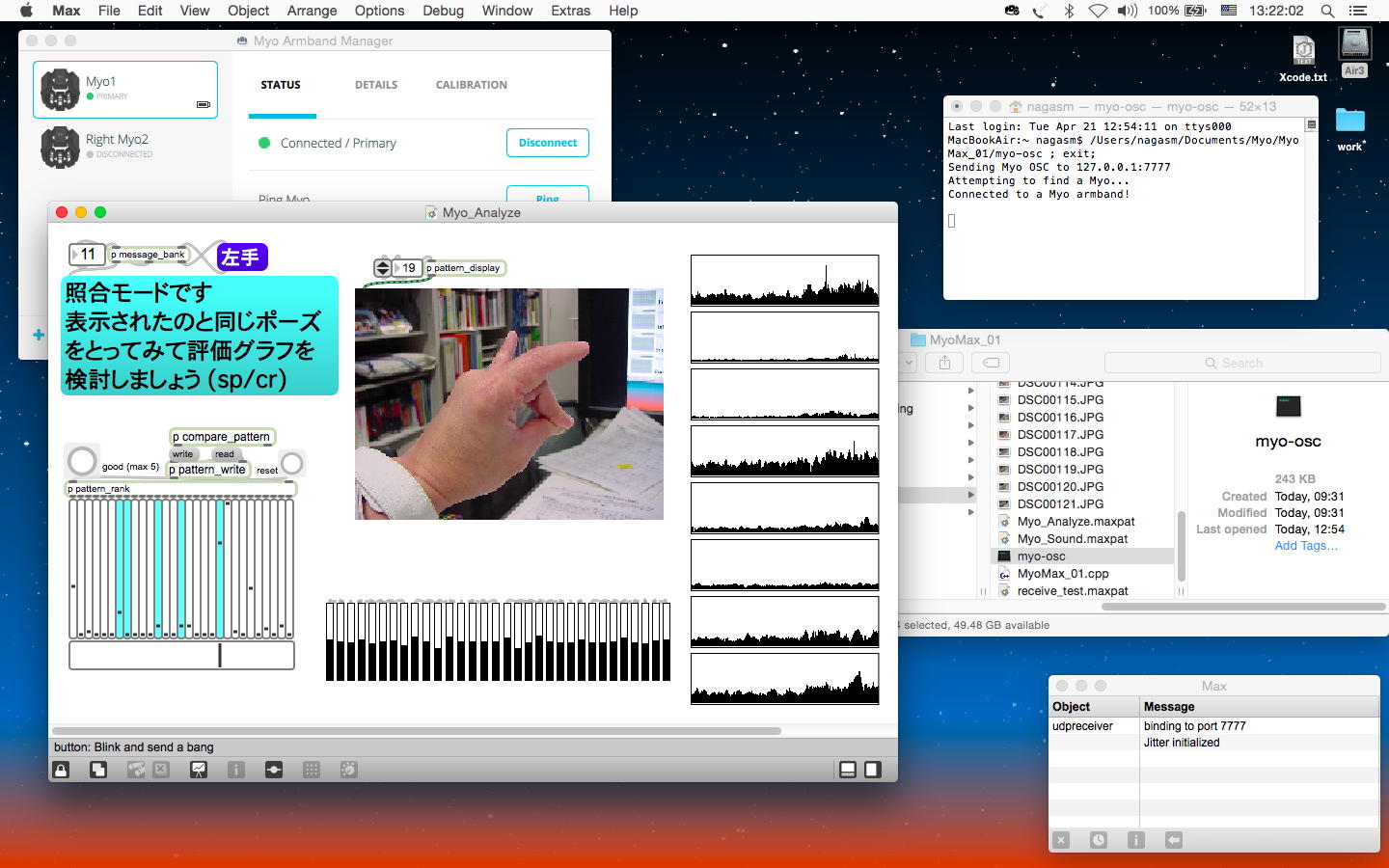Toggle the bottom panel view icon
1389x868 pixels.
coord(848,770)
